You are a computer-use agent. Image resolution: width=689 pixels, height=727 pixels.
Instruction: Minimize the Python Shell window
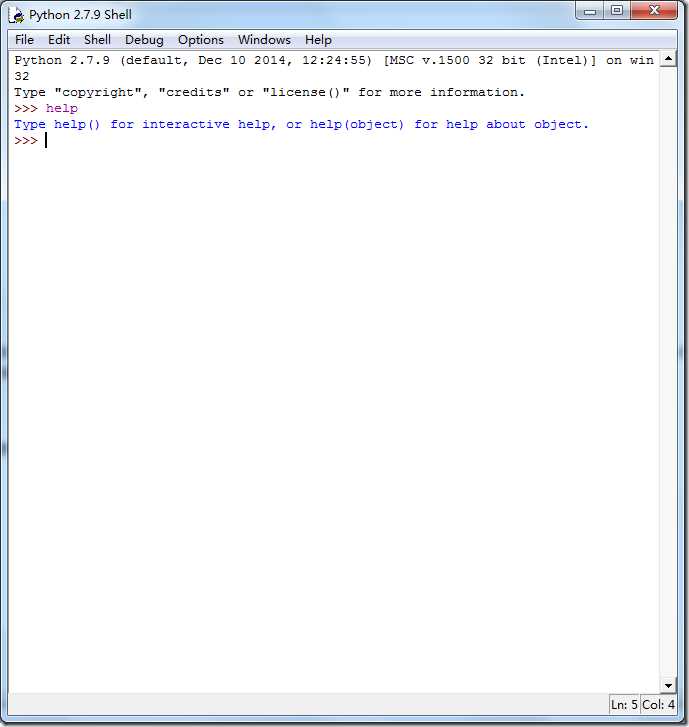click(x=590, y=11)
